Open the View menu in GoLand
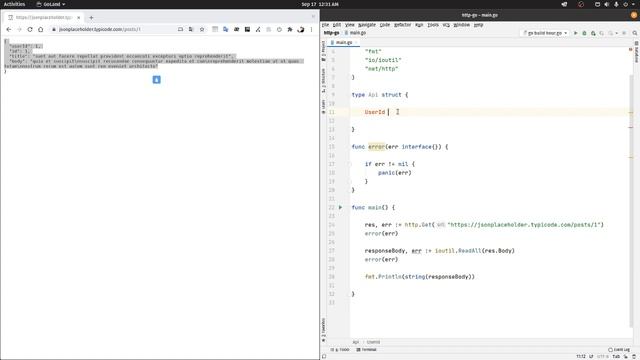 [x=350, y=25]
